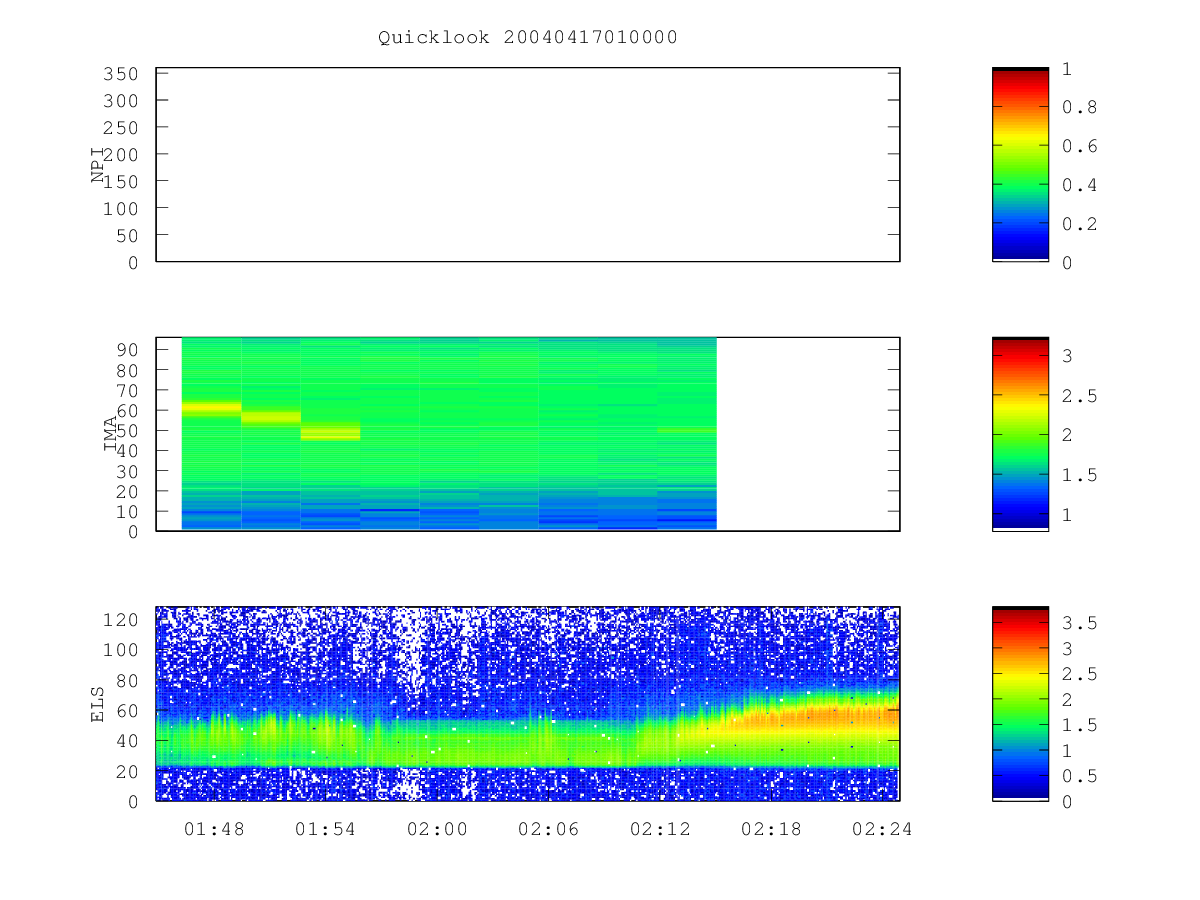Click the 20 tick on ELS axis

tap(126, 771)
